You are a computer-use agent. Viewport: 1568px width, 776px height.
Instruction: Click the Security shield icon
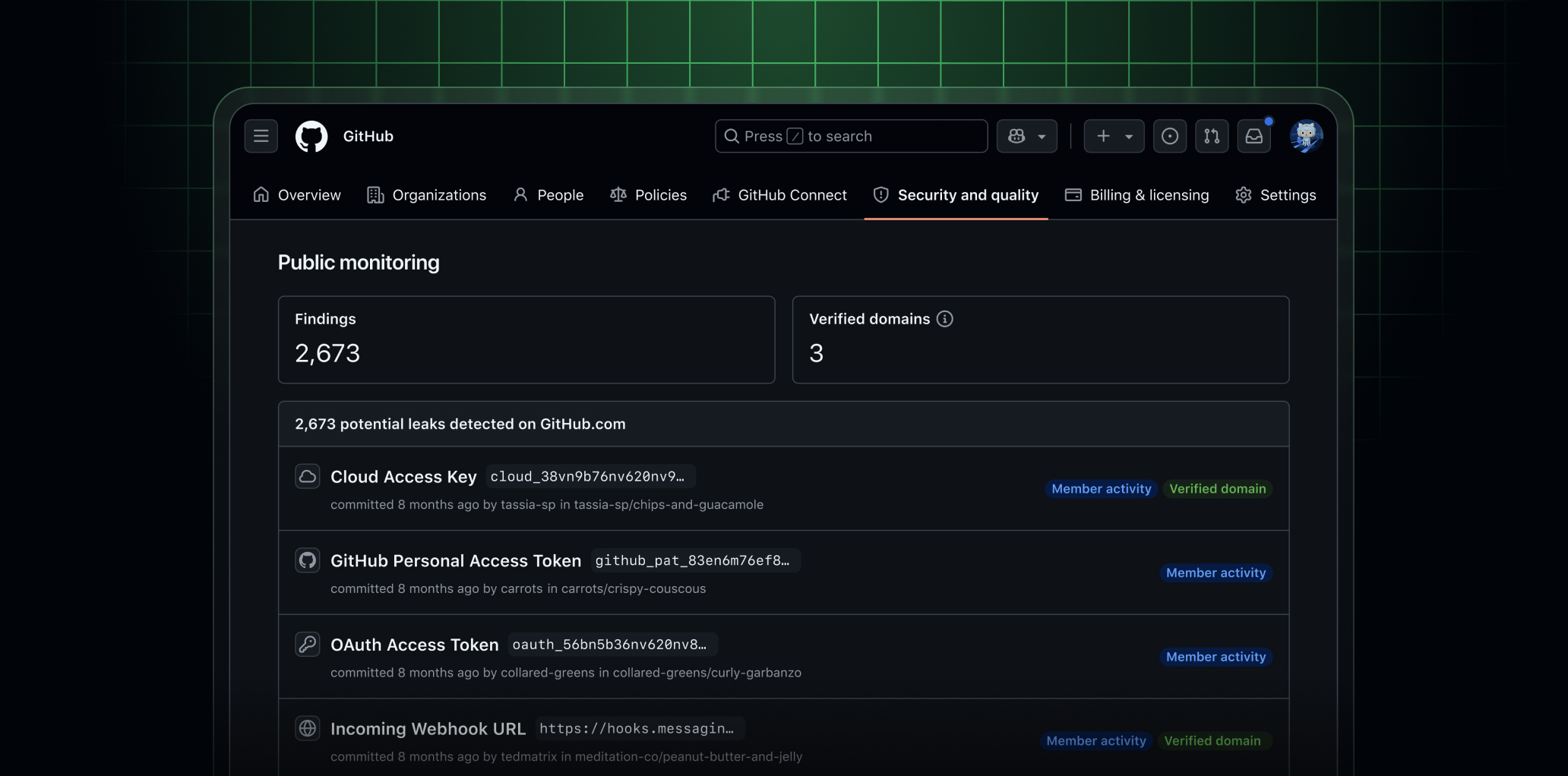881,195
